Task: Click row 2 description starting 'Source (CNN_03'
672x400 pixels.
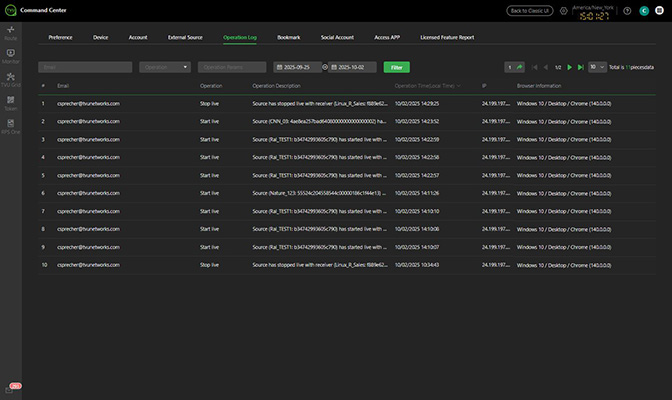Action: [319, 122]
